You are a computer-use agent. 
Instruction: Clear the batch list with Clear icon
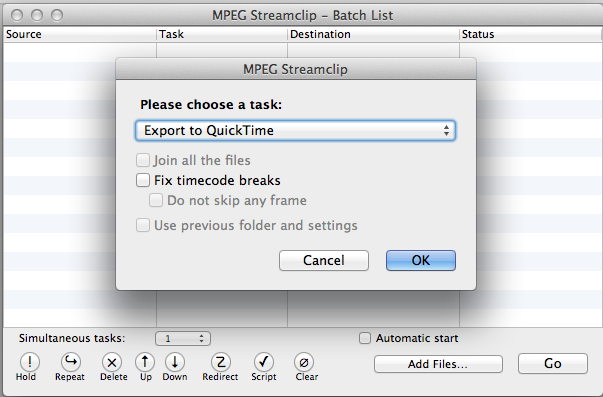pyautogui.click(x=304, y=362)
